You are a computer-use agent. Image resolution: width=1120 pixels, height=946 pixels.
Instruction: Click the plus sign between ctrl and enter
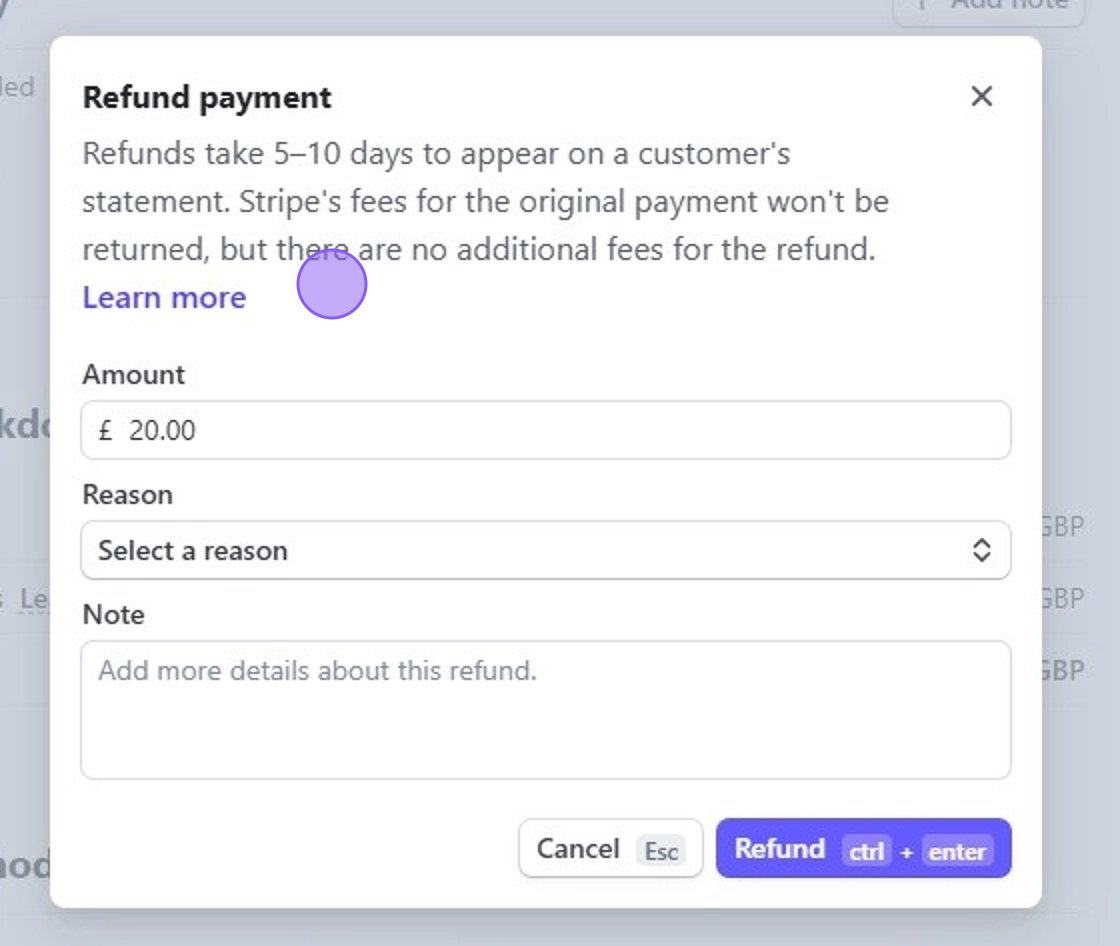click(x=906, y=852)
